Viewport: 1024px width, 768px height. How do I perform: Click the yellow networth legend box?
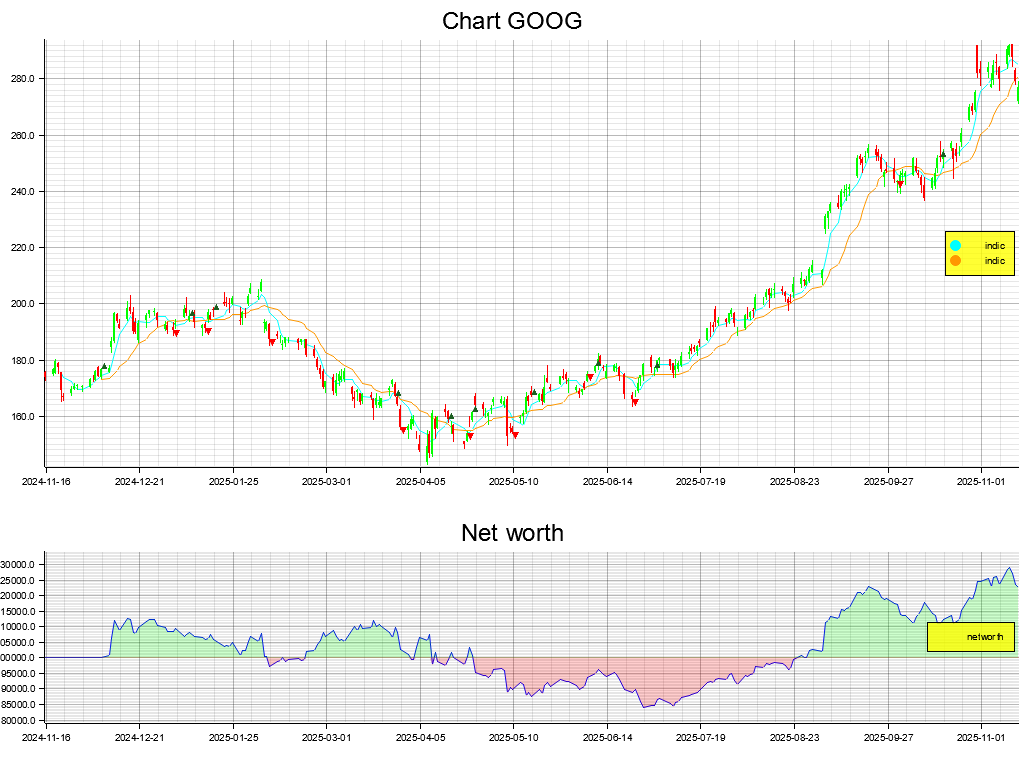pyautogui.click(x=970, y=637)
